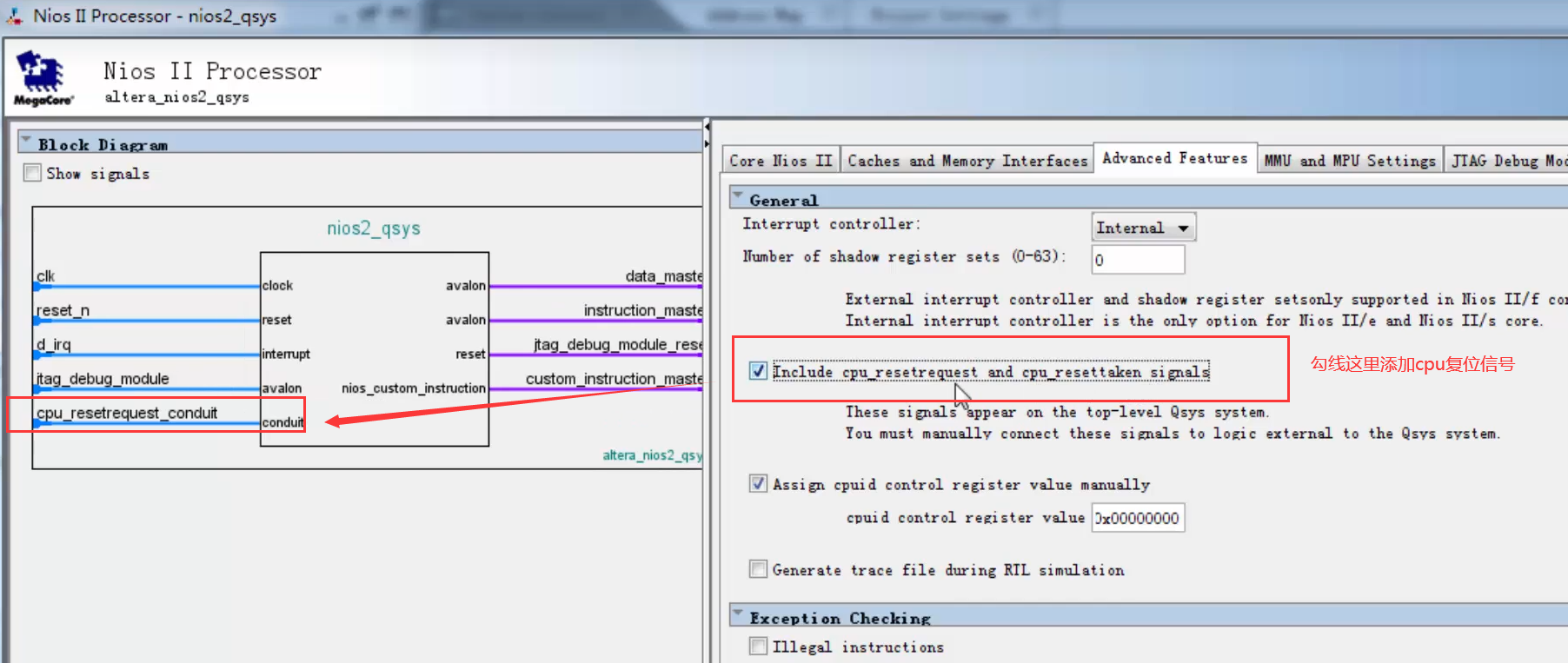Viewport: 1568px width, 663px height.
Task: Click the cpu_resetrequest_conduit signal label
Action: click(127, 413)
